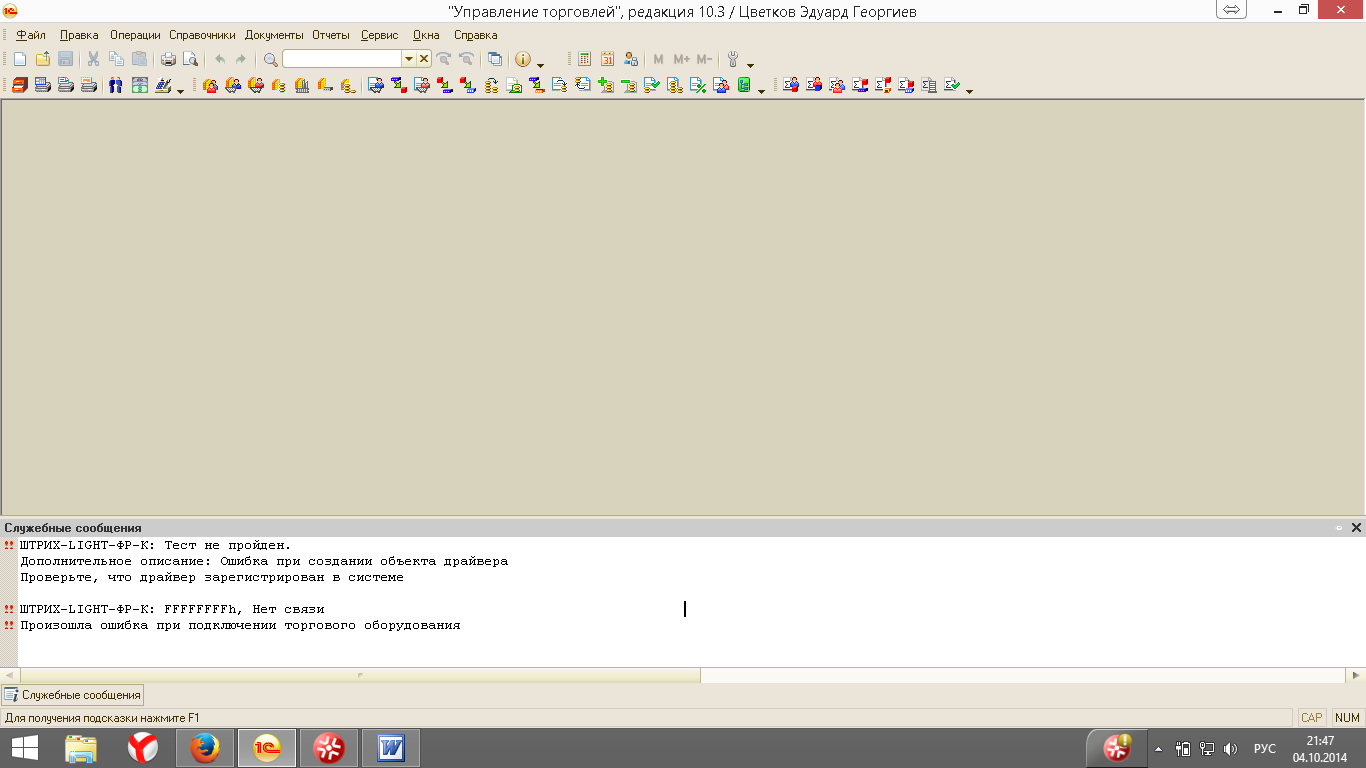Expand the search field dropdown arrow
The image size is (1366, 768).
point(408,59)
